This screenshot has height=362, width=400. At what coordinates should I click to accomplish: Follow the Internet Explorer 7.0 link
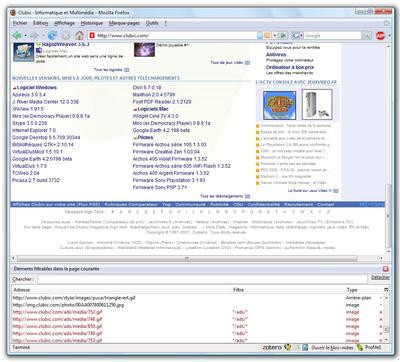pyautogui.click(x=34, y=130)
